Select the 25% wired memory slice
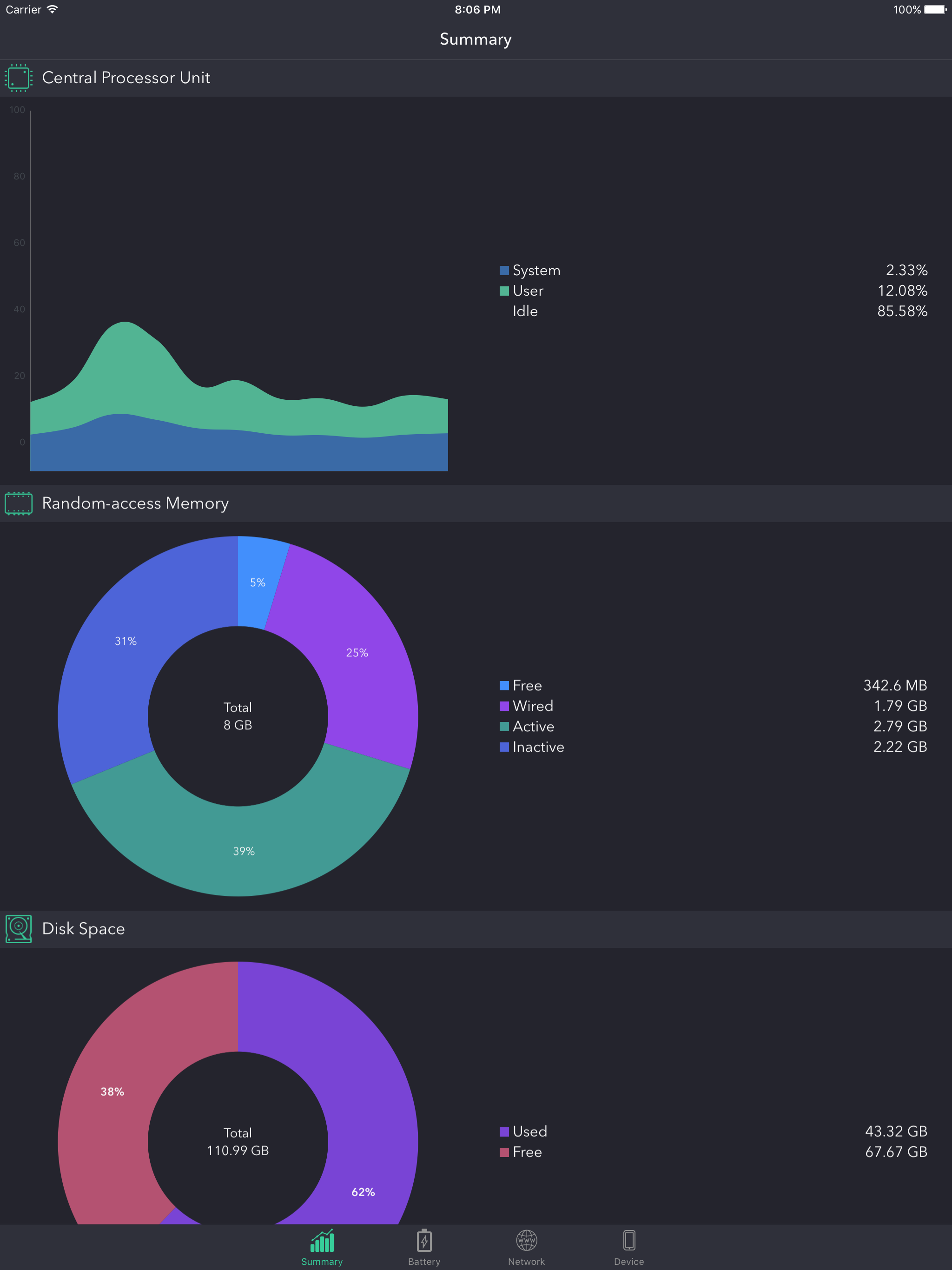Screen dimensions: 952x1270 pyautogui.click(x=357, y=653)
